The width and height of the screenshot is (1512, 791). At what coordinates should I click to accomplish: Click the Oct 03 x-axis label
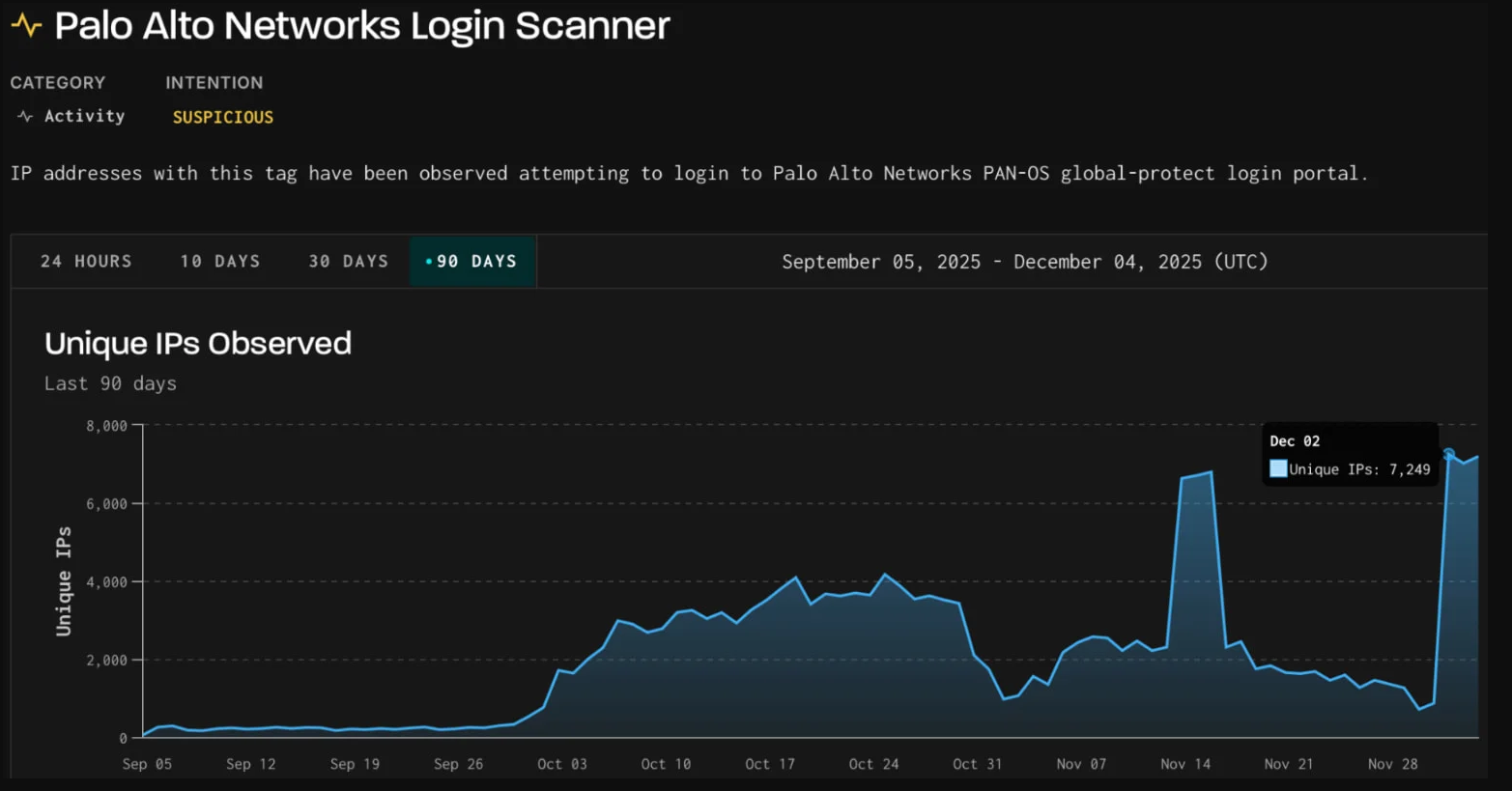(x=561, y=764)
